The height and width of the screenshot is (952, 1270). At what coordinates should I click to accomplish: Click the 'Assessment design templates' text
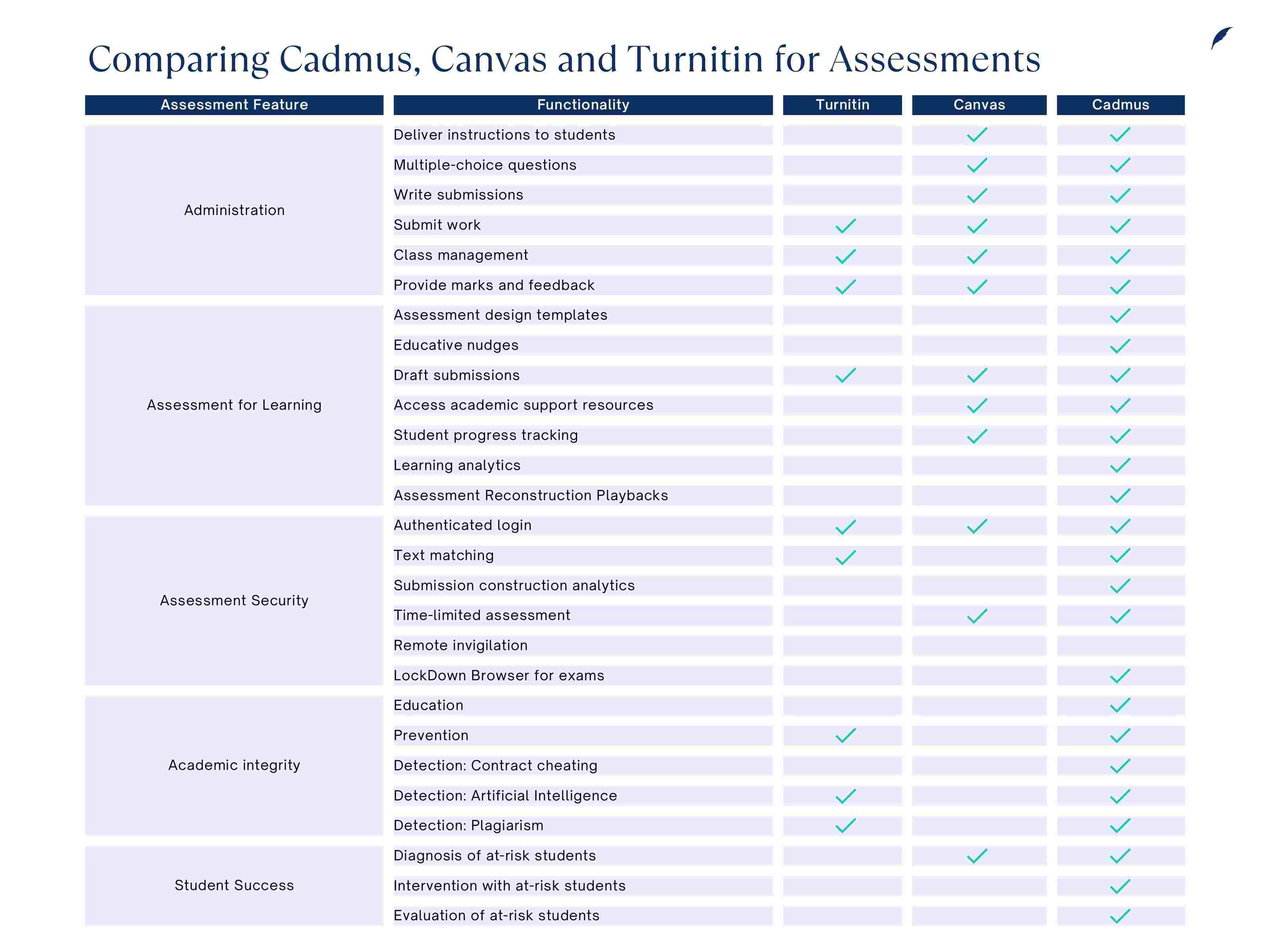500,315
